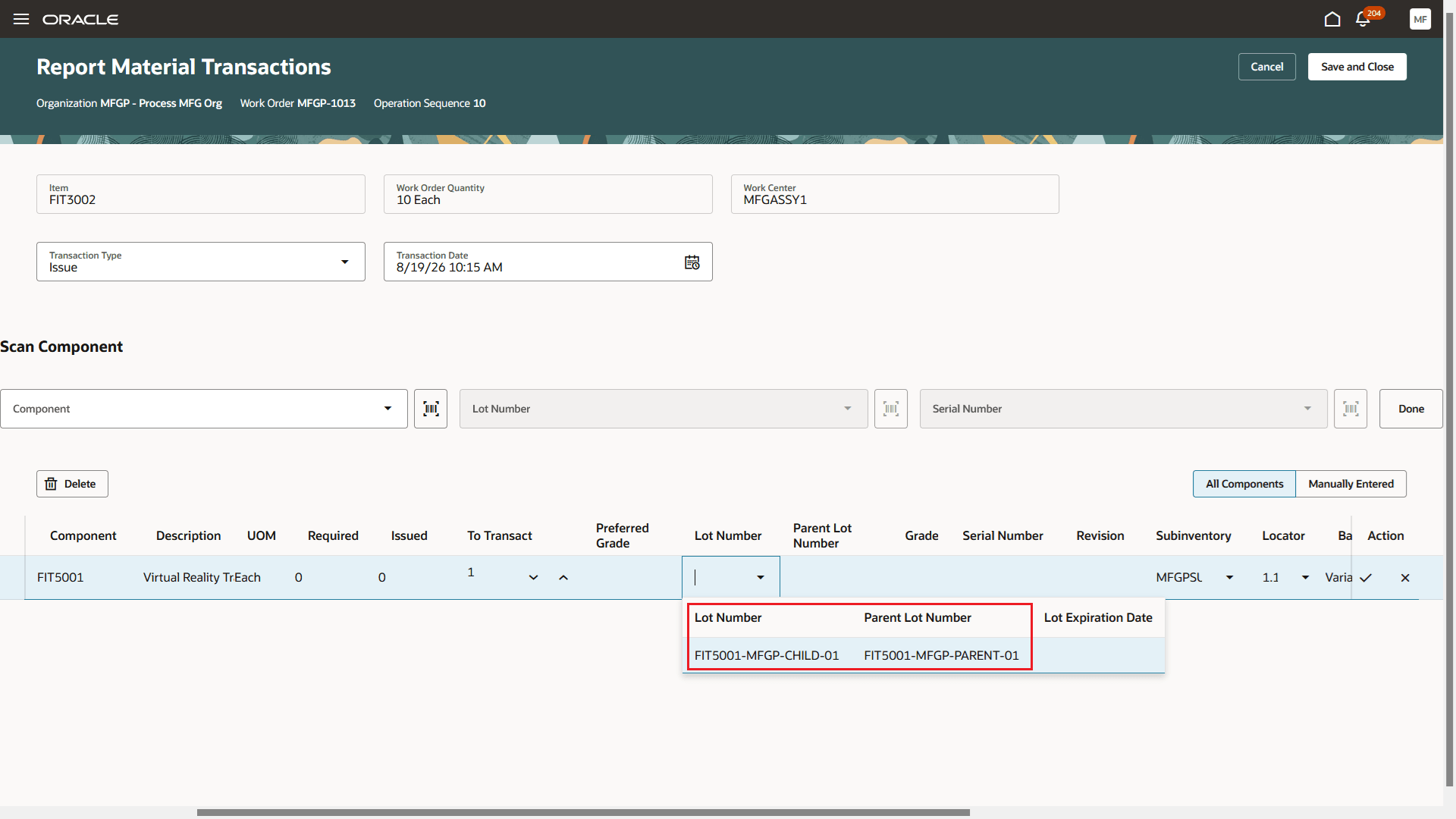Click the Required column header

tap(333, 536)
